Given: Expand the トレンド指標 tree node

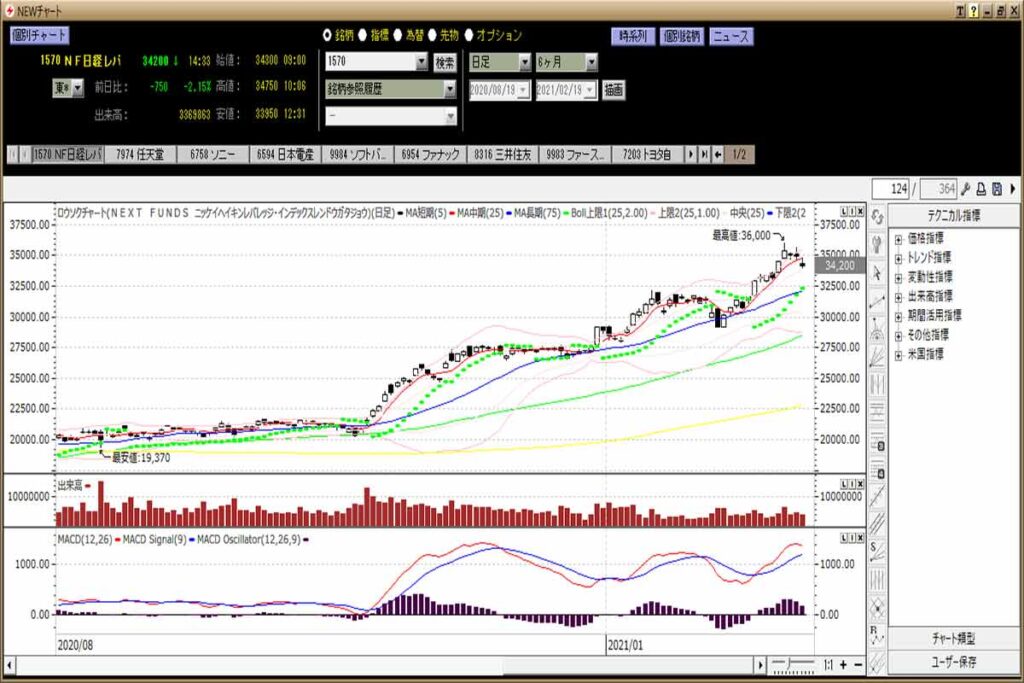Looking at the screenshot, I should coord(898,258).
